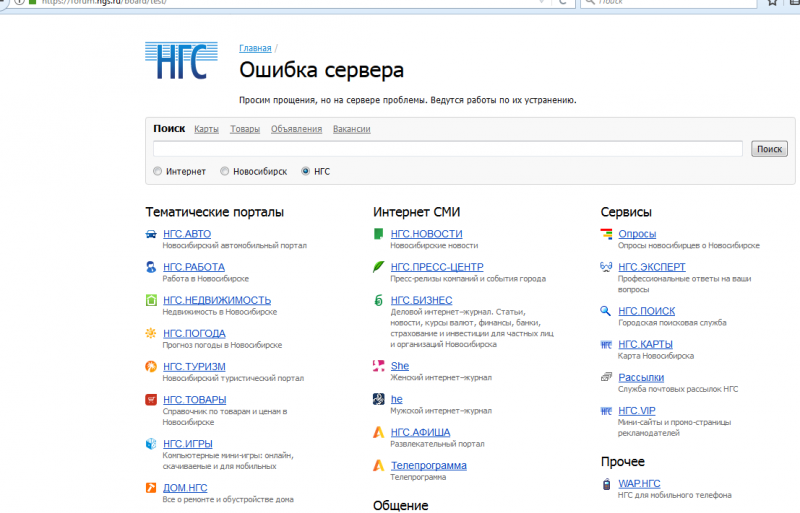800x513 pixels.
Task: Click the envelopes icon beside Рассылки
Action: 606,377
